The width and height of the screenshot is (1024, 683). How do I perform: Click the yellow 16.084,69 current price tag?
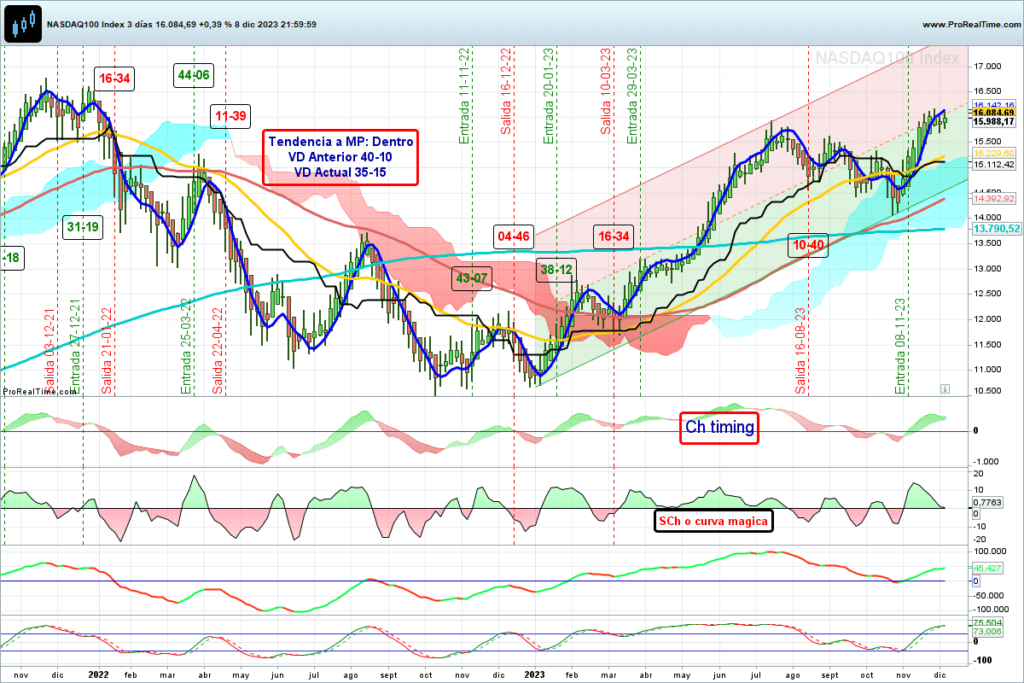pos(993,113)
